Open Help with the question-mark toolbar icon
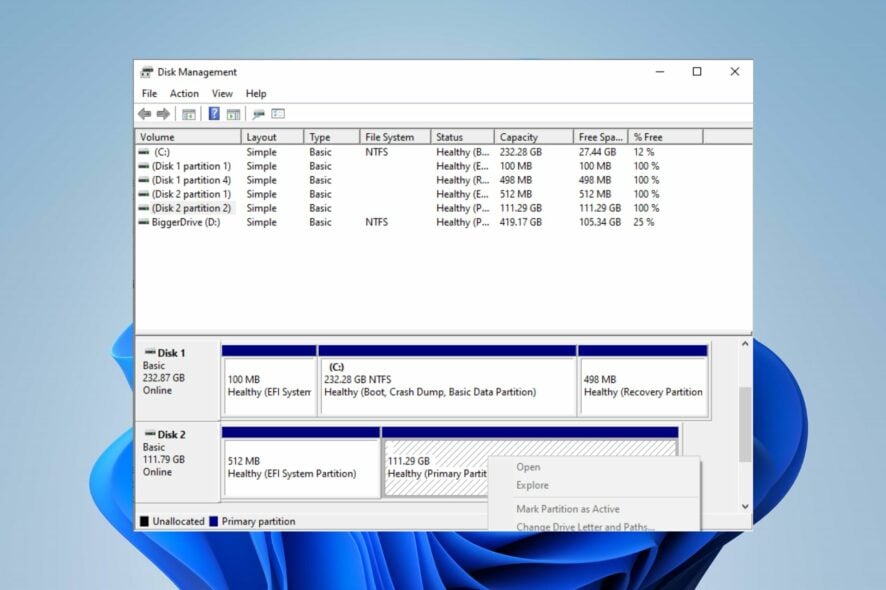Screen dimensions: 886x590 coord(214,113)
